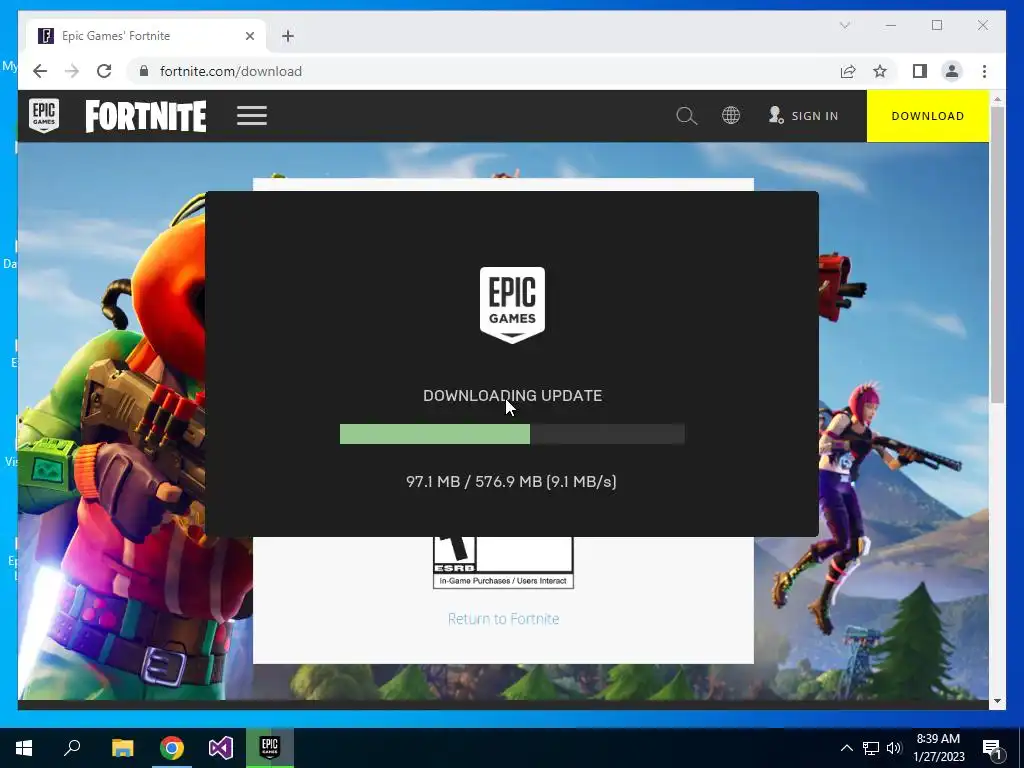Click the download progress bar
The height and width of the screenshot is (768, 1024).
(512, 434)
